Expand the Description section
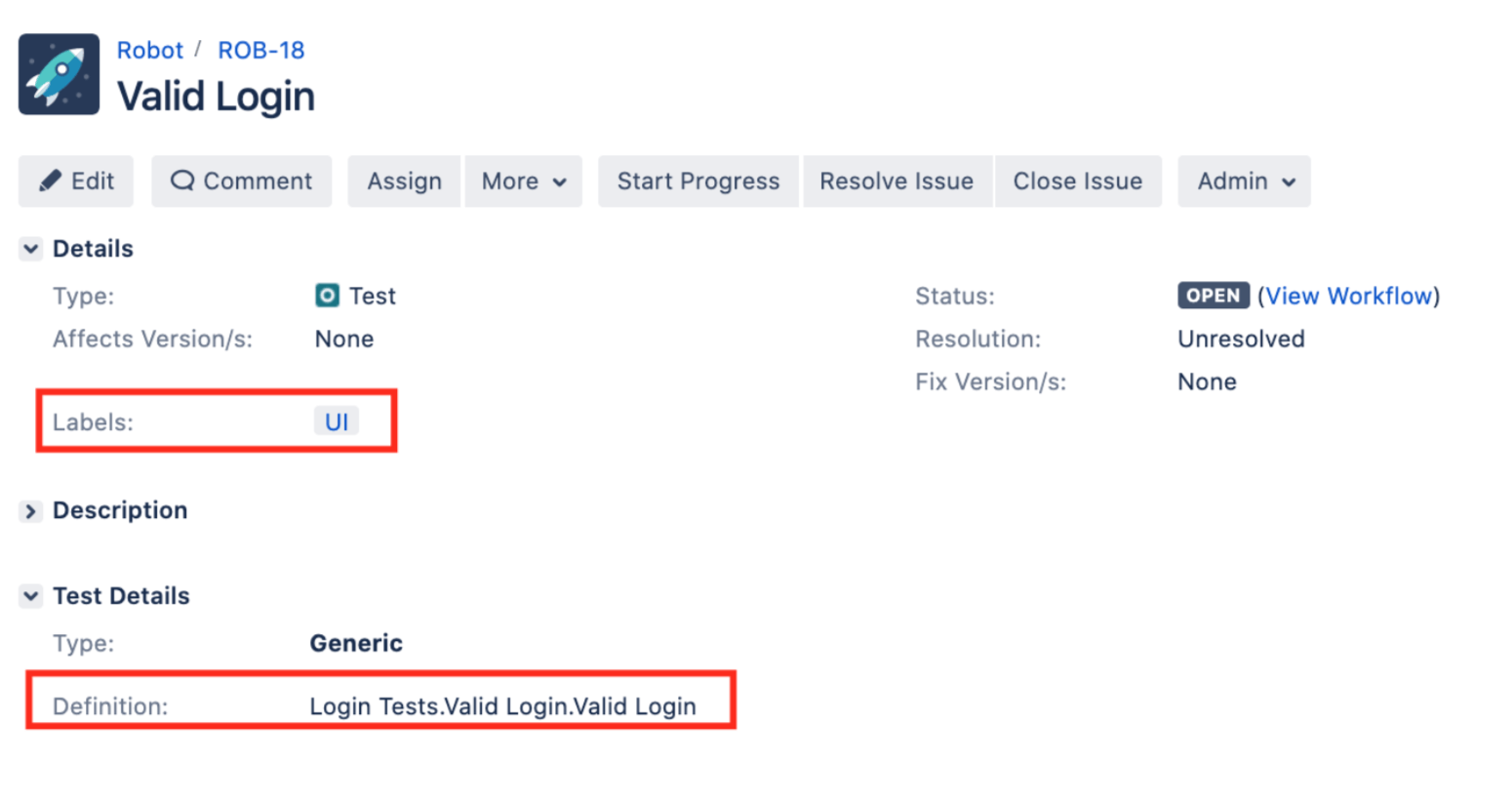Image resolution: width=1512 pixels, height=800 pixels. pos(31,511)
